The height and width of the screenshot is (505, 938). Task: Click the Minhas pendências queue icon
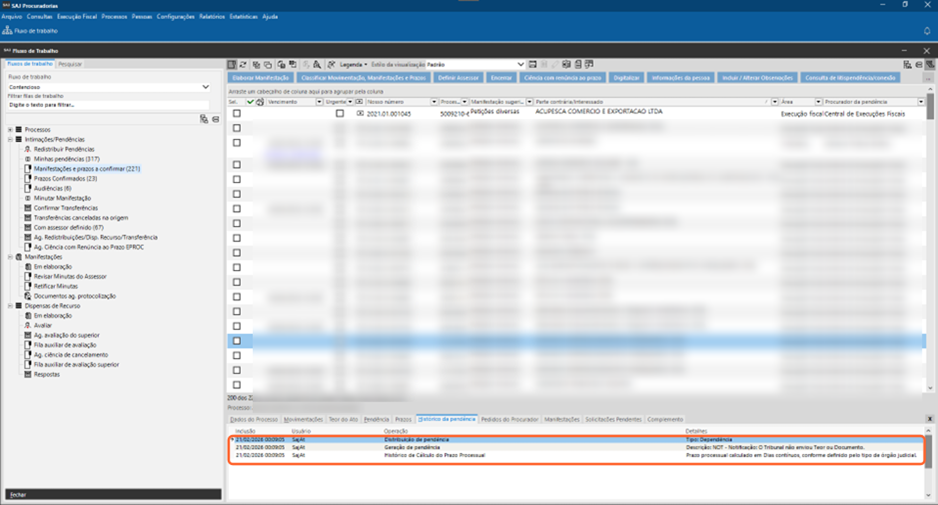[x=28, y=159]
